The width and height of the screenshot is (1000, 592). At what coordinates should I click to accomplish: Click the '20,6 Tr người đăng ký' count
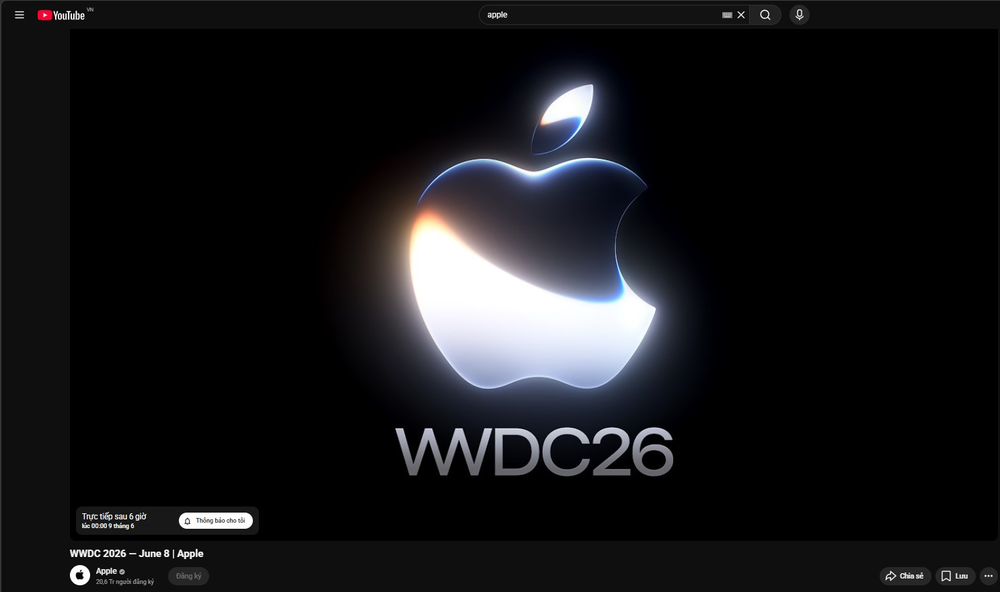click(x=125, y=582)
